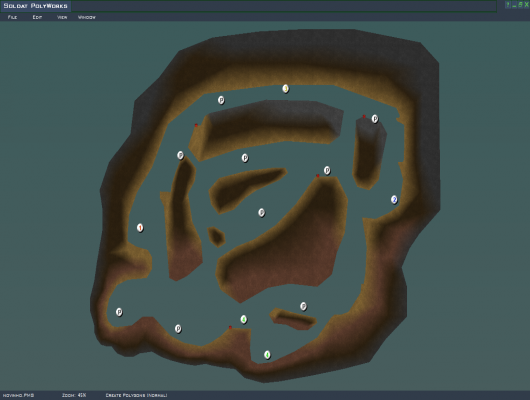Viewport: 530px width, 400px height.
Task: Click red dot on long upper island's tip
Action: pos(196,125)
